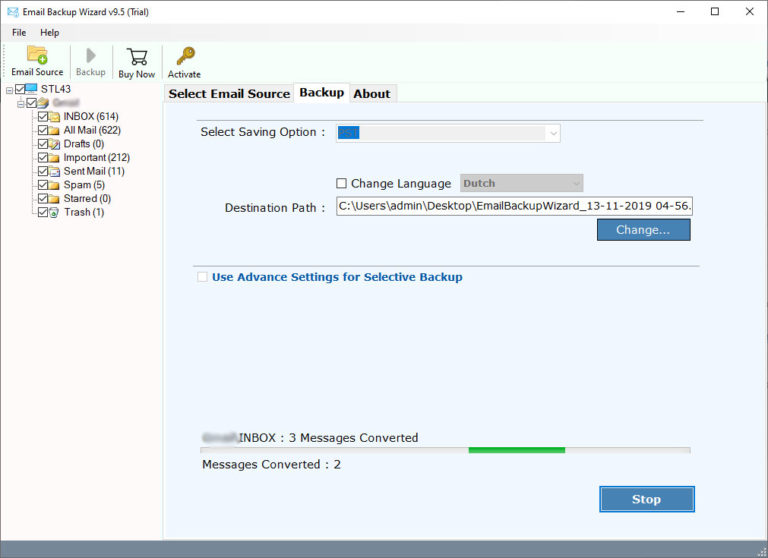768x558 pixels.
Task: Click the Change... button
Action: click(x=644, y=230)
